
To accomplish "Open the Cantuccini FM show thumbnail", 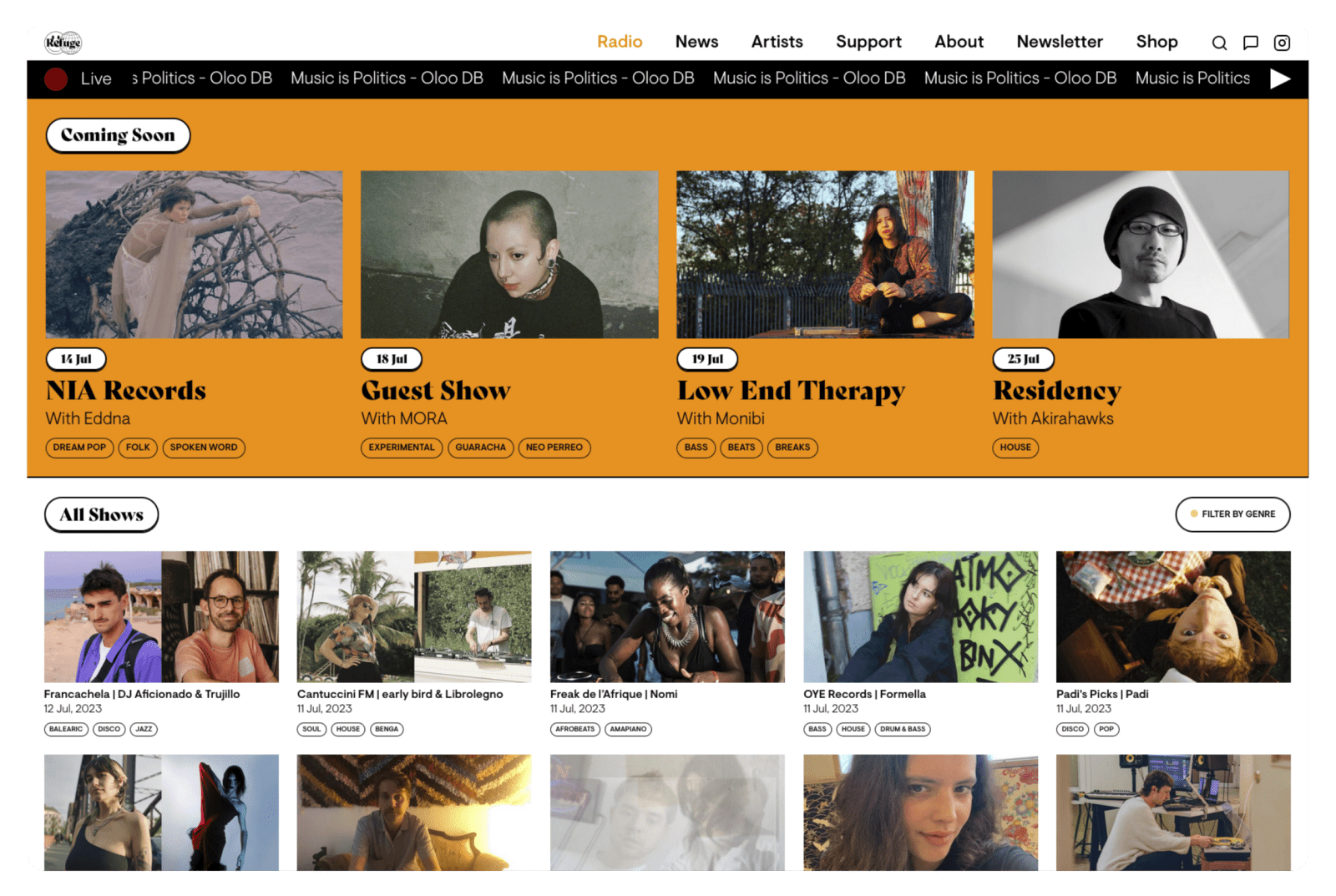I will pyautogui.click(x=414, y=617).
